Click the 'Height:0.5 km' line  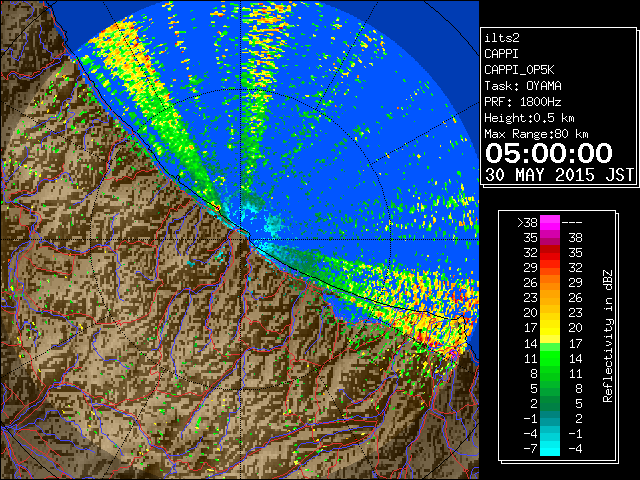529,118
